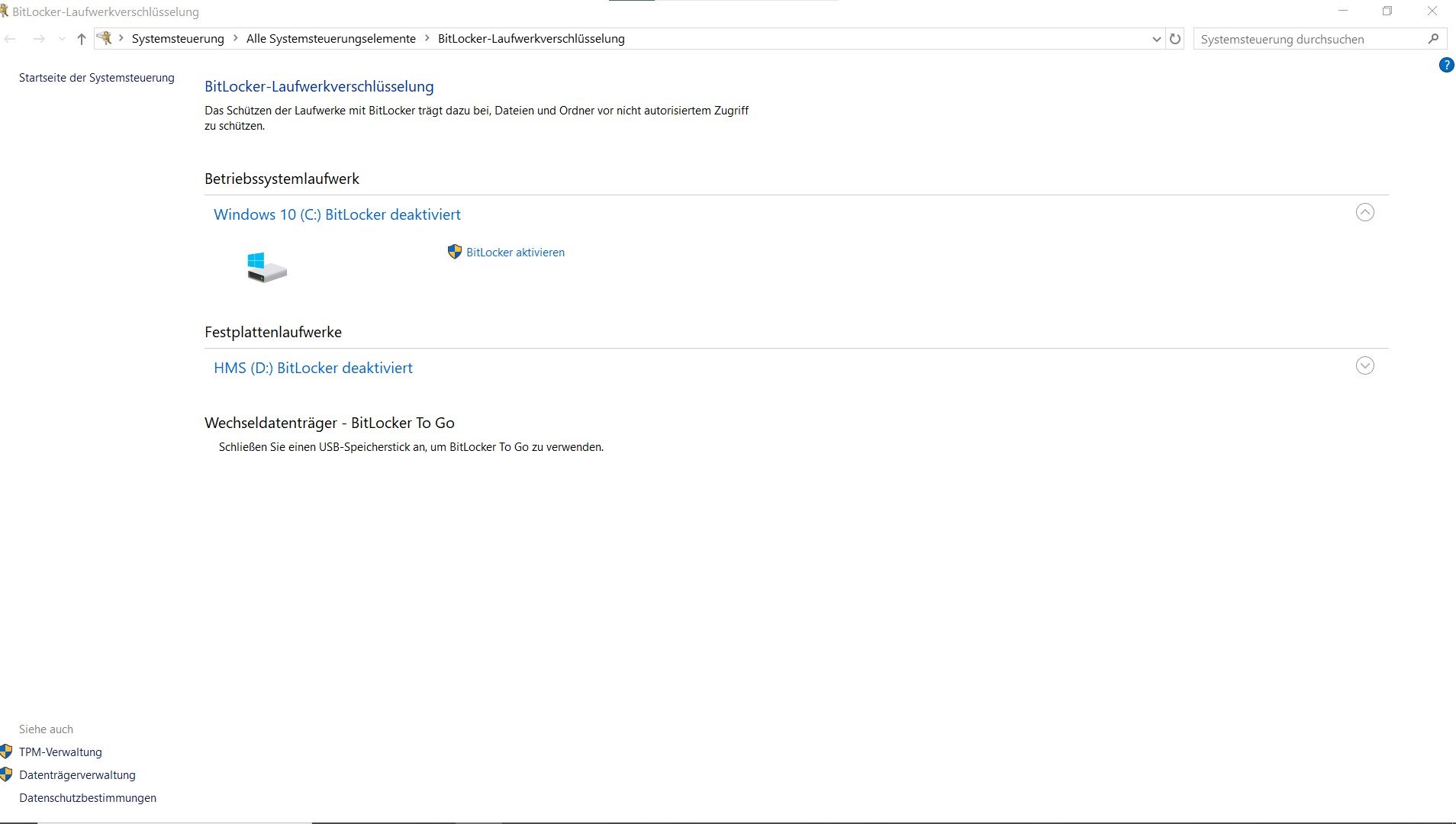Close the BitLocker window

(x=1432, y=11)
